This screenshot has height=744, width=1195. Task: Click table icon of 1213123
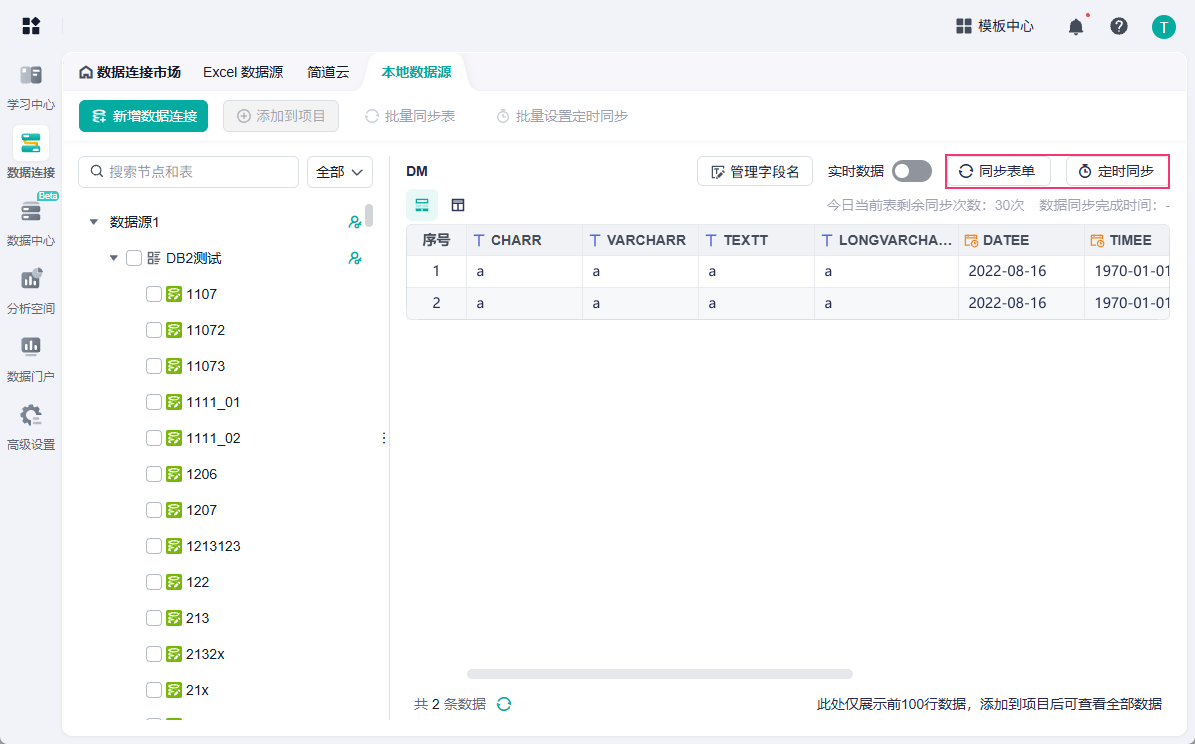174,546
